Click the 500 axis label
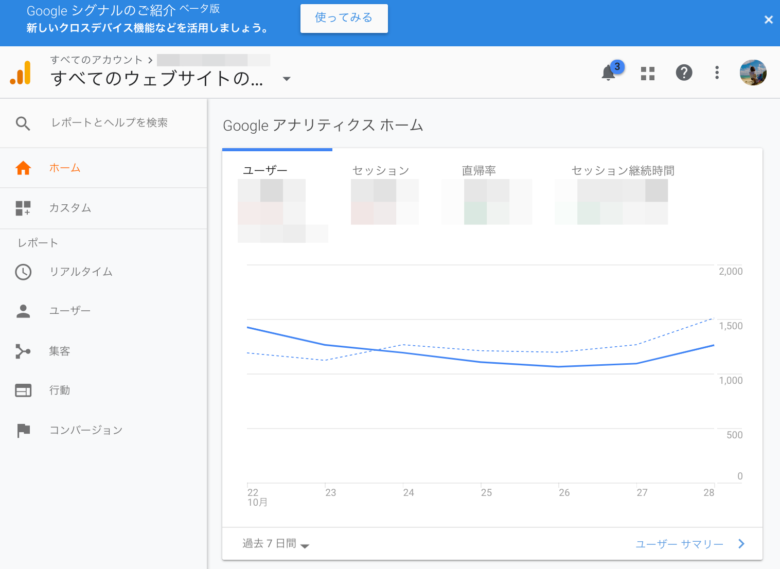The height and width of the screenshot is (569, 780). point(734,435)
